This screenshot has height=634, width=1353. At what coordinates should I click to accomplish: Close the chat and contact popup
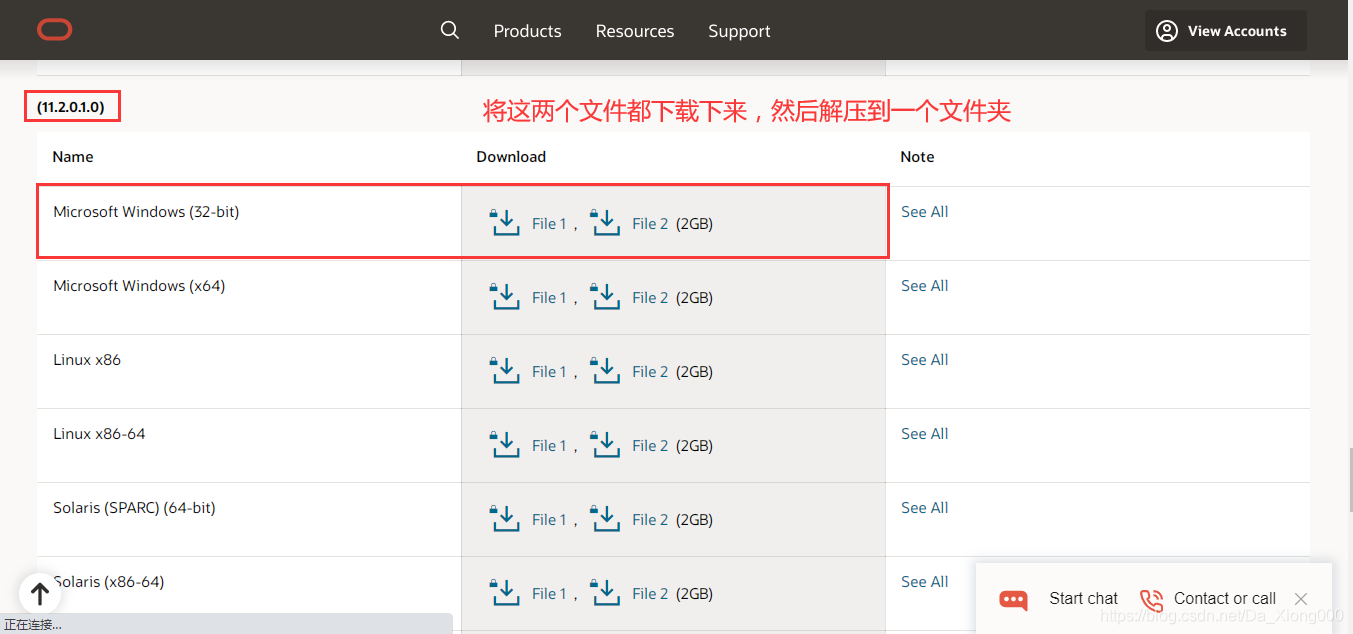point(1300,599)
